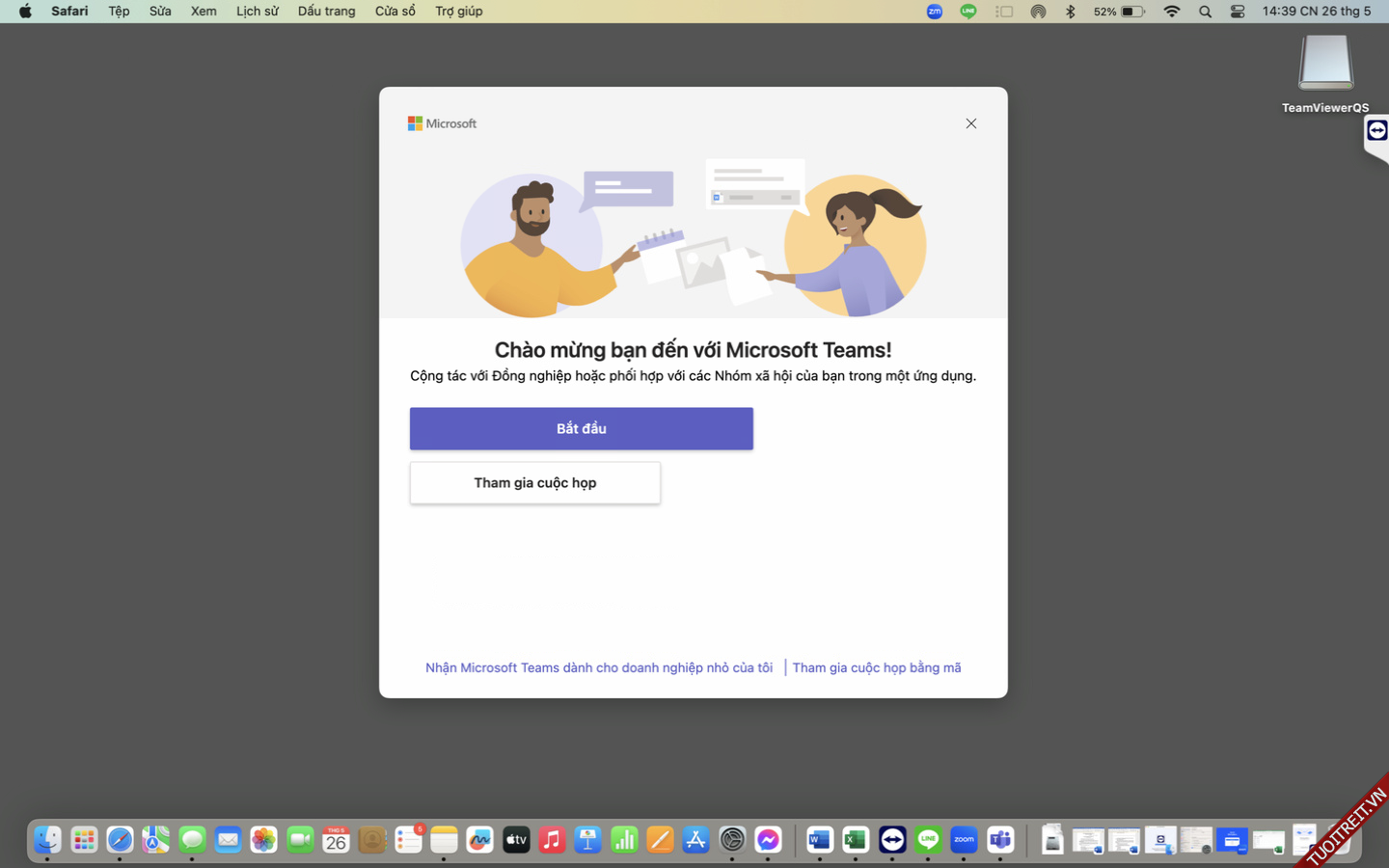Image resolution: width=1389 pixels, height=868 pixels.
Task: Start FaceTime from the Dock
Action: click(x=300, y=840)
